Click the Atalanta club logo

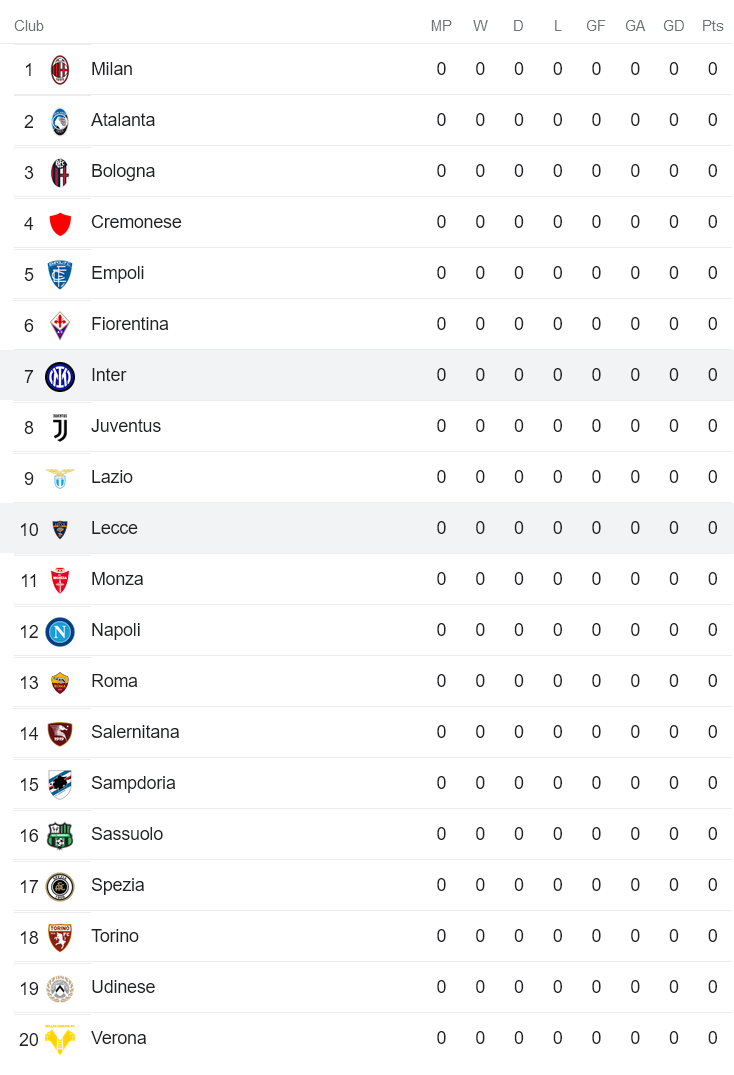coord(60,121)
